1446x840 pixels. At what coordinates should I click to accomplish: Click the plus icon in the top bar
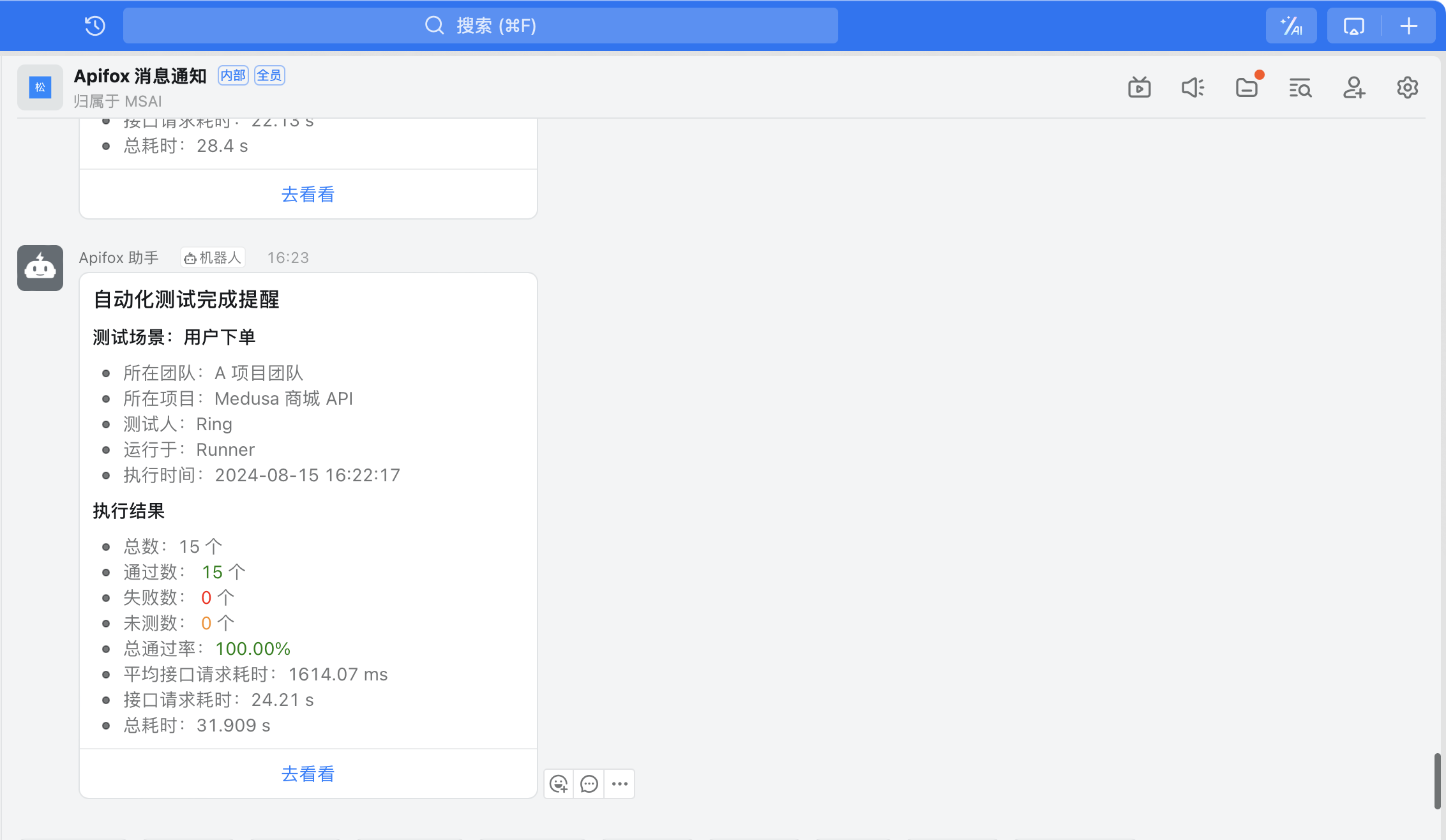[x=1408, y=26]
